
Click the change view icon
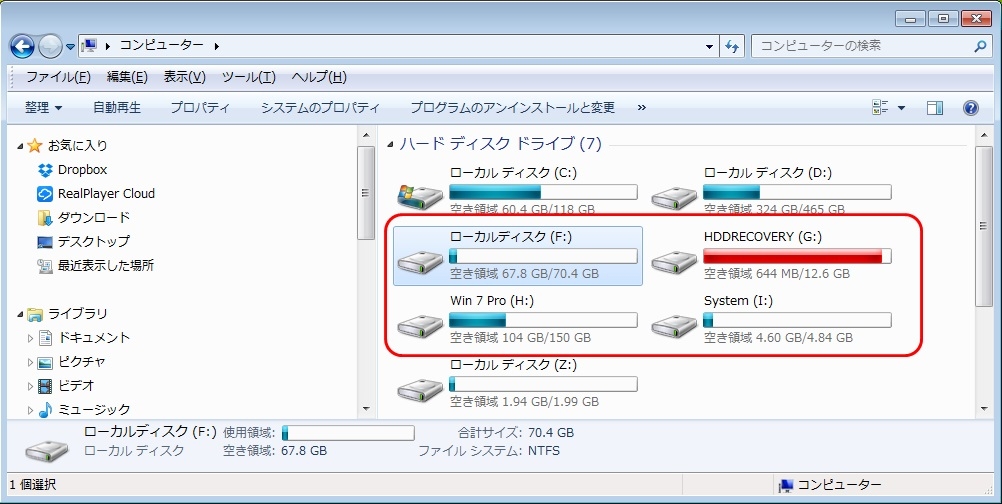(881, 108)
